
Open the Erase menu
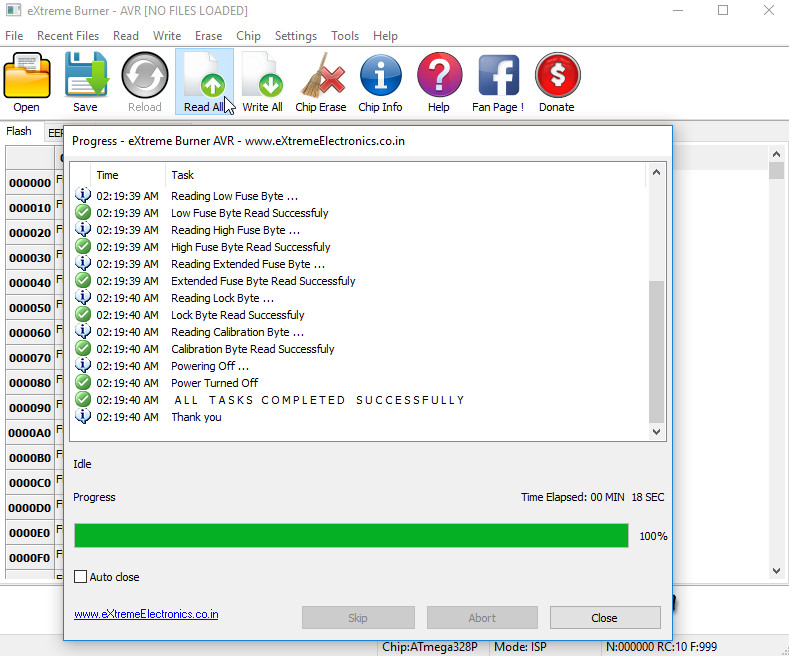pyautogui.click(x=209, y=36)
